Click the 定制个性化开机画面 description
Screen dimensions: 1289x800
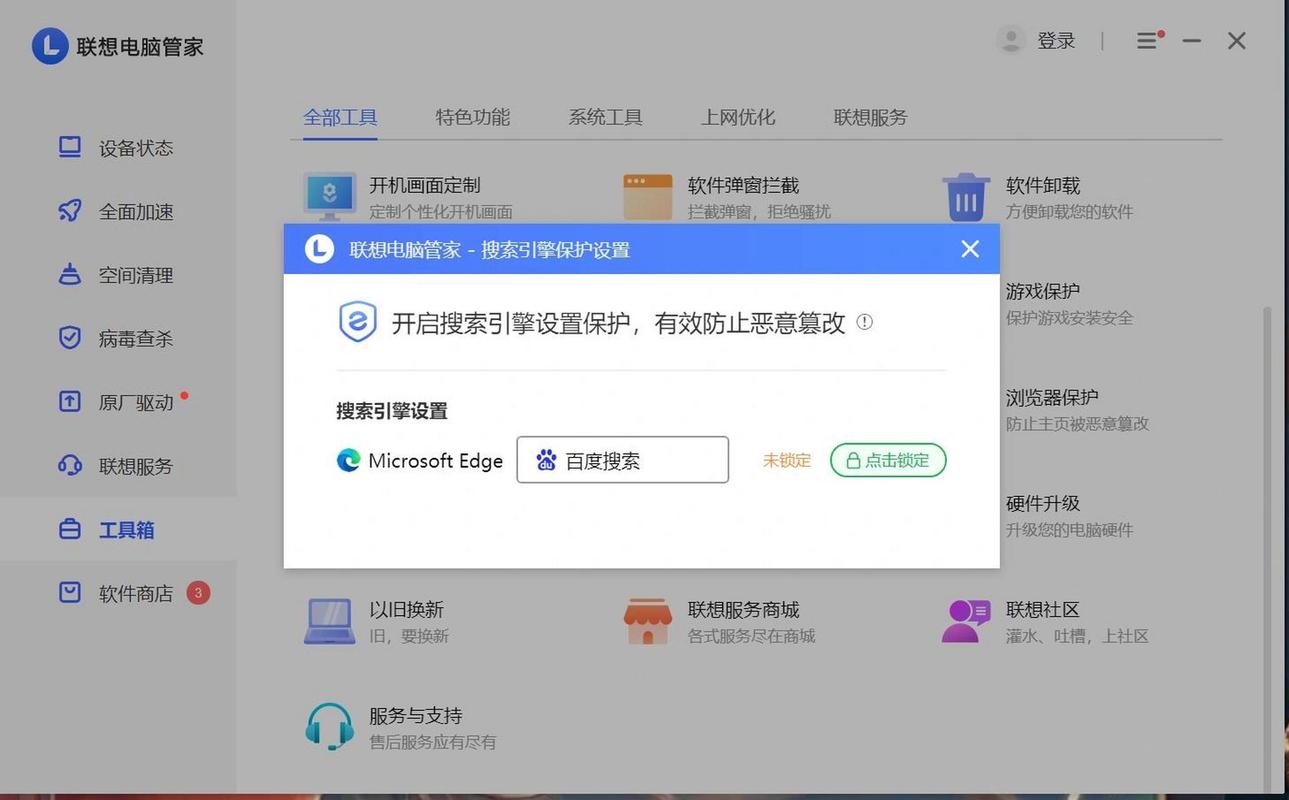coord(441,212)
